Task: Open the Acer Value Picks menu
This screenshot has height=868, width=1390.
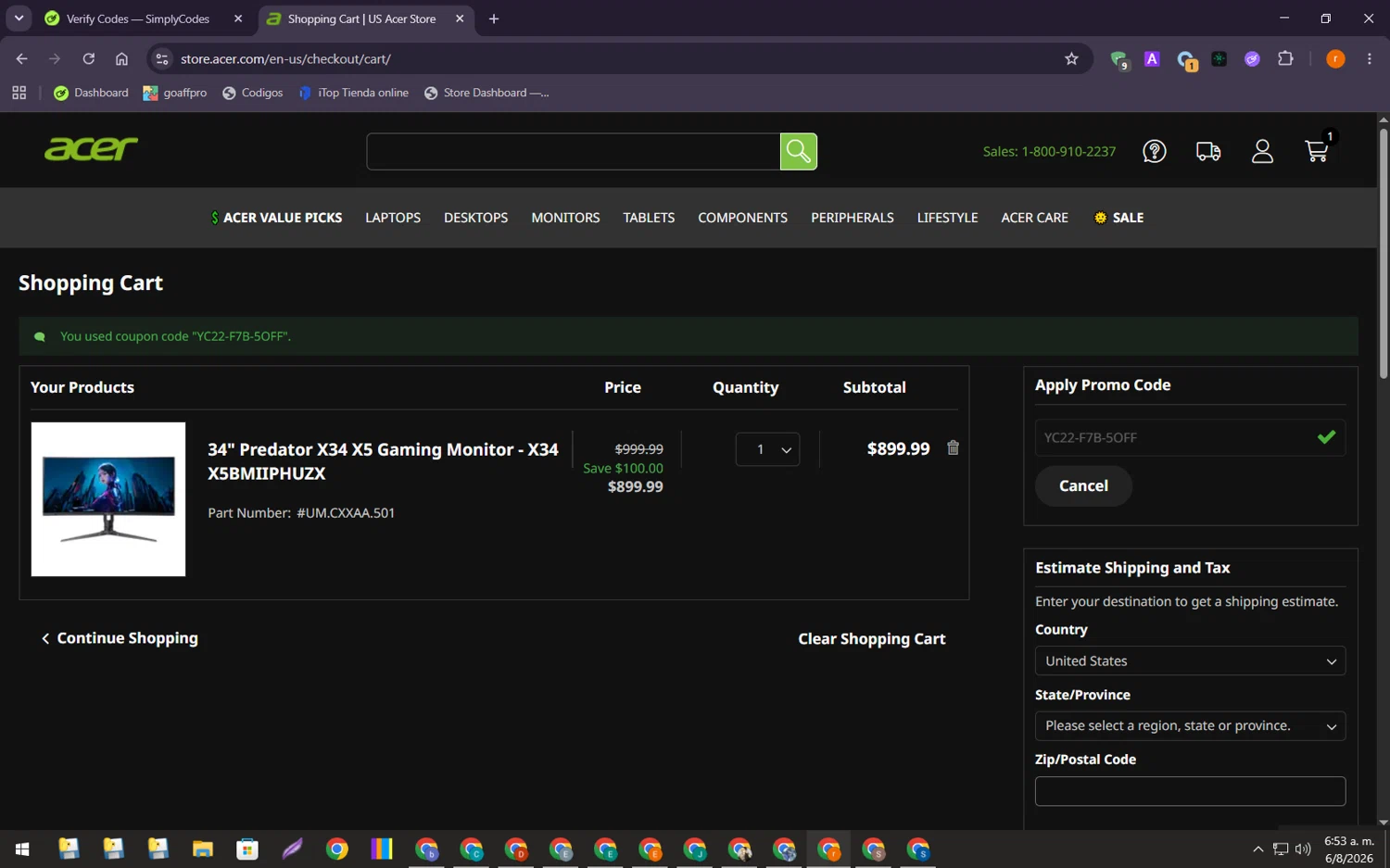Action: point(276,218)
